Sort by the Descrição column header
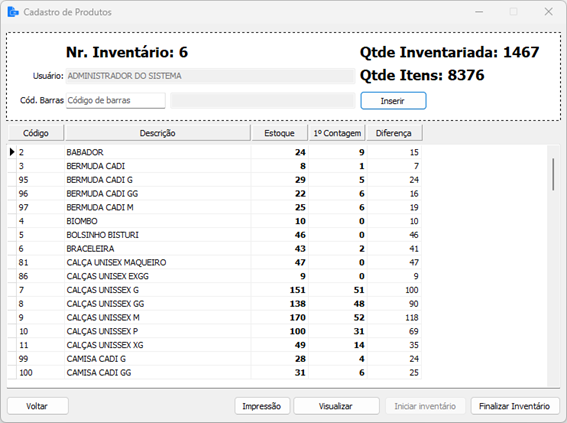 point(158,133)
